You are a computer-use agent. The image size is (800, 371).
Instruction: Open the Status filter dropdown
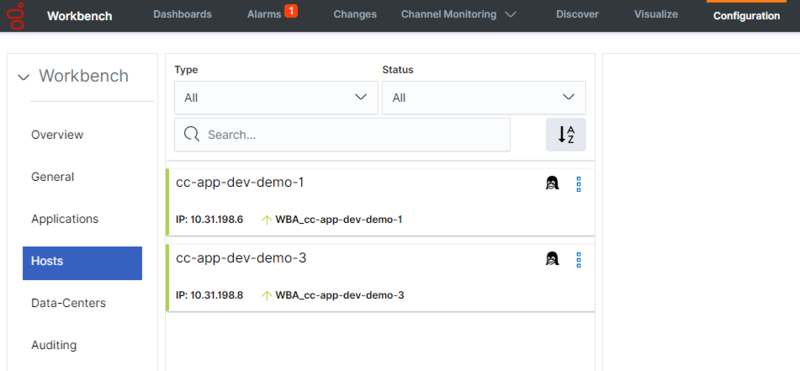[484, 97]
